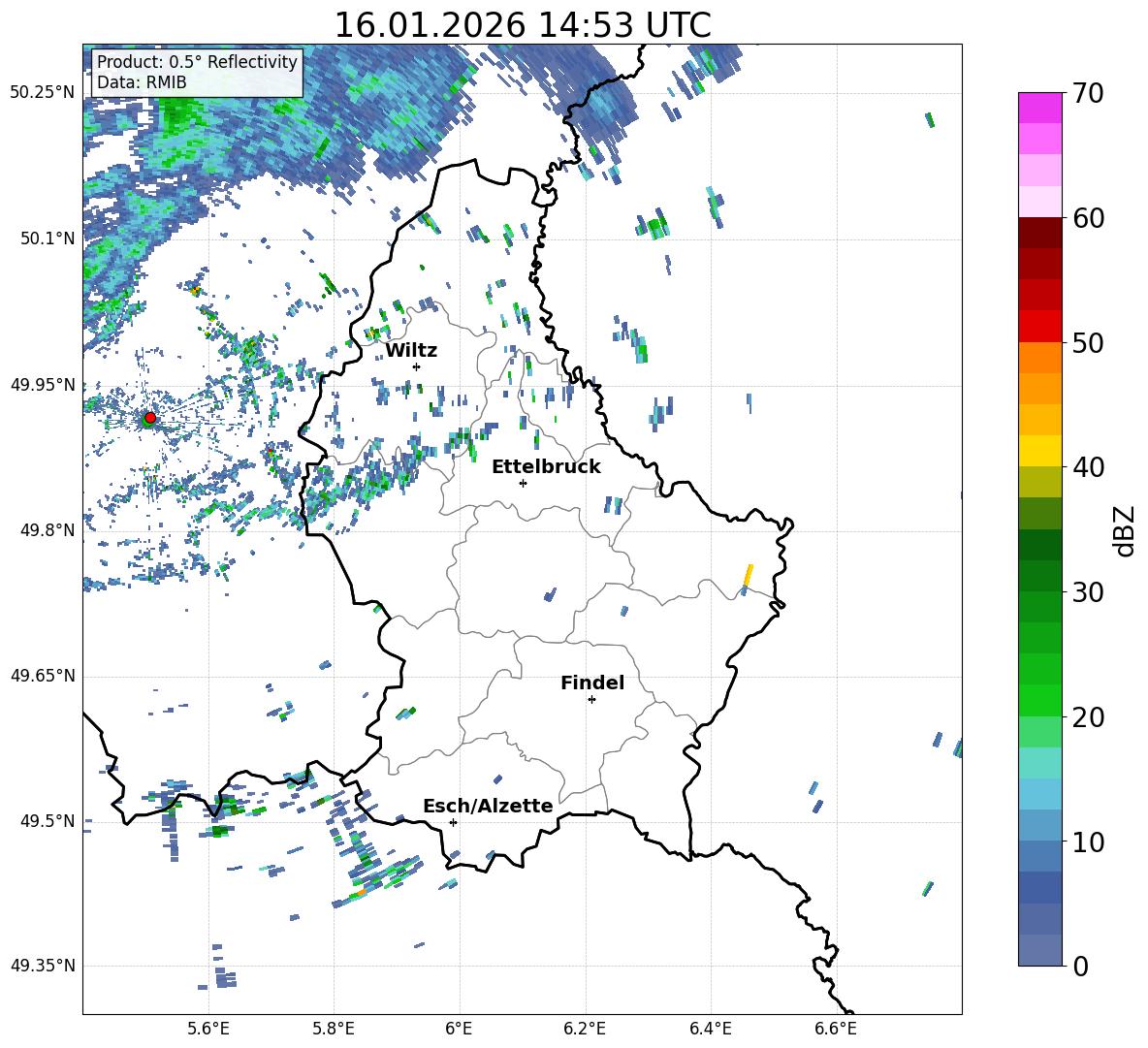Click the 6°E longitude label
The width and height of the screenshot is (1148, 1048).
(459, 1029)
